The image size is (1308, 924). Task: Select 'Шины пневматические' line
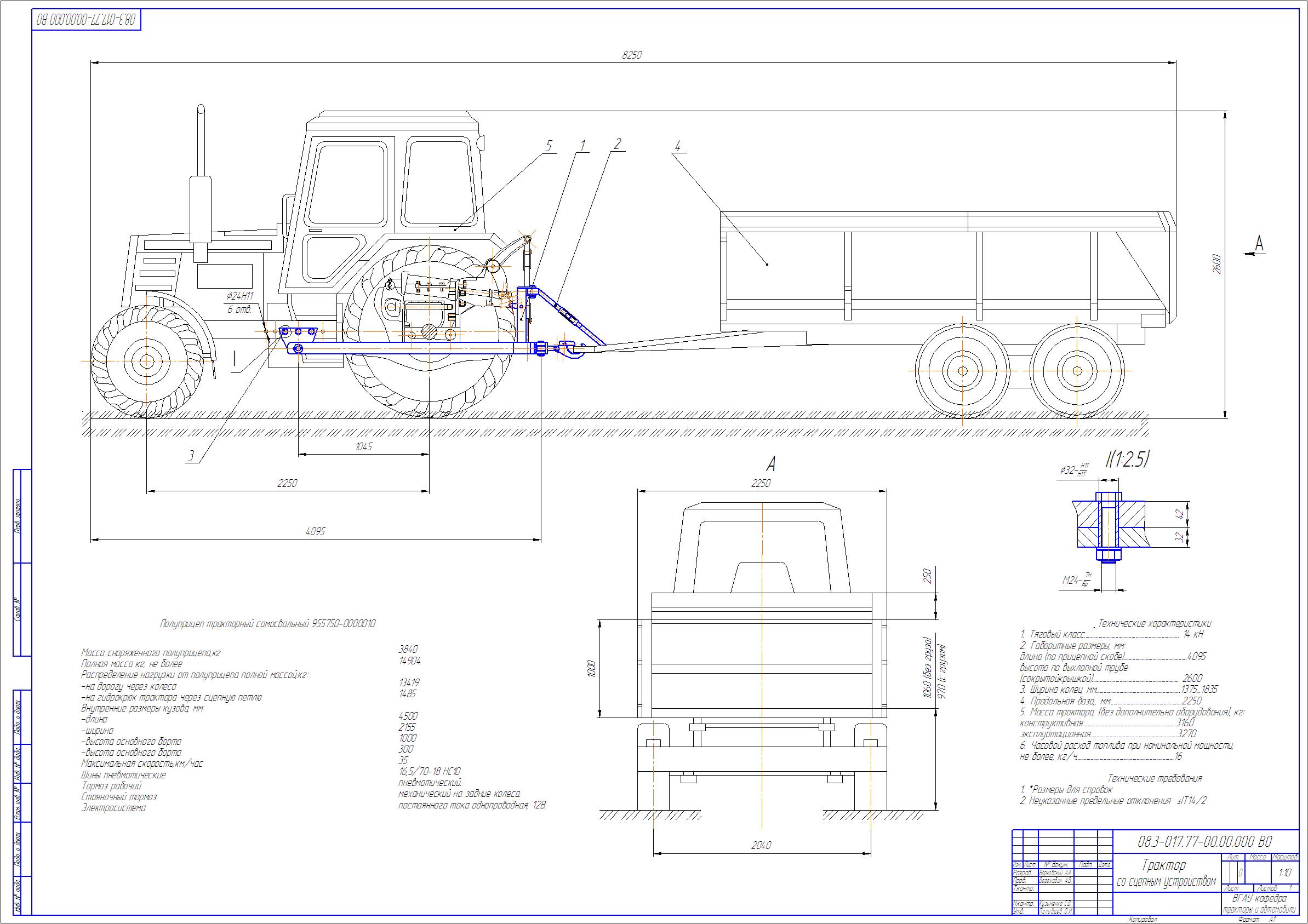[x=124, y=776]
